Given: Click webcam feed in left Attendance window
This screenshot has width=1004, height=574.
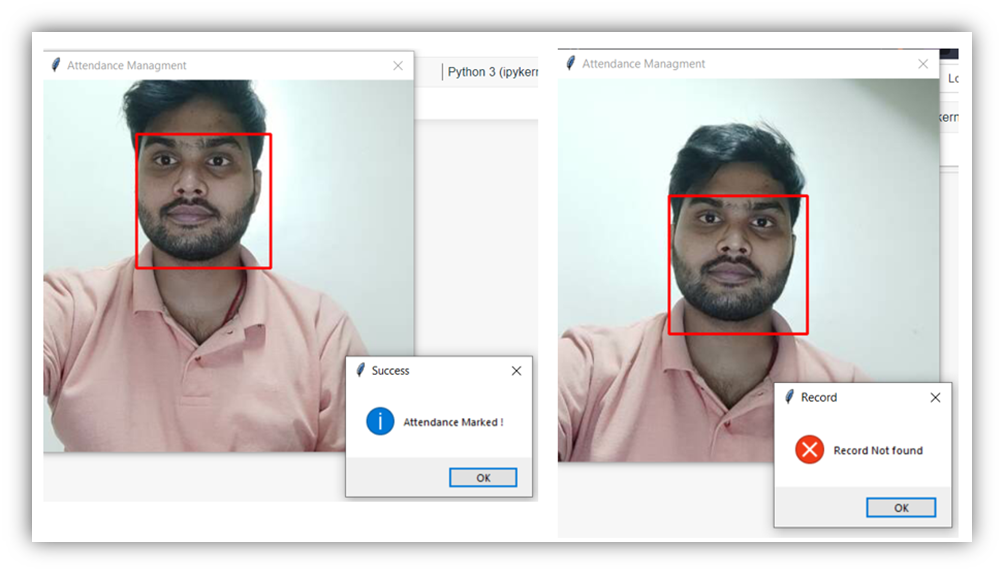Looking at the screenshot, I should click(229, 266).
